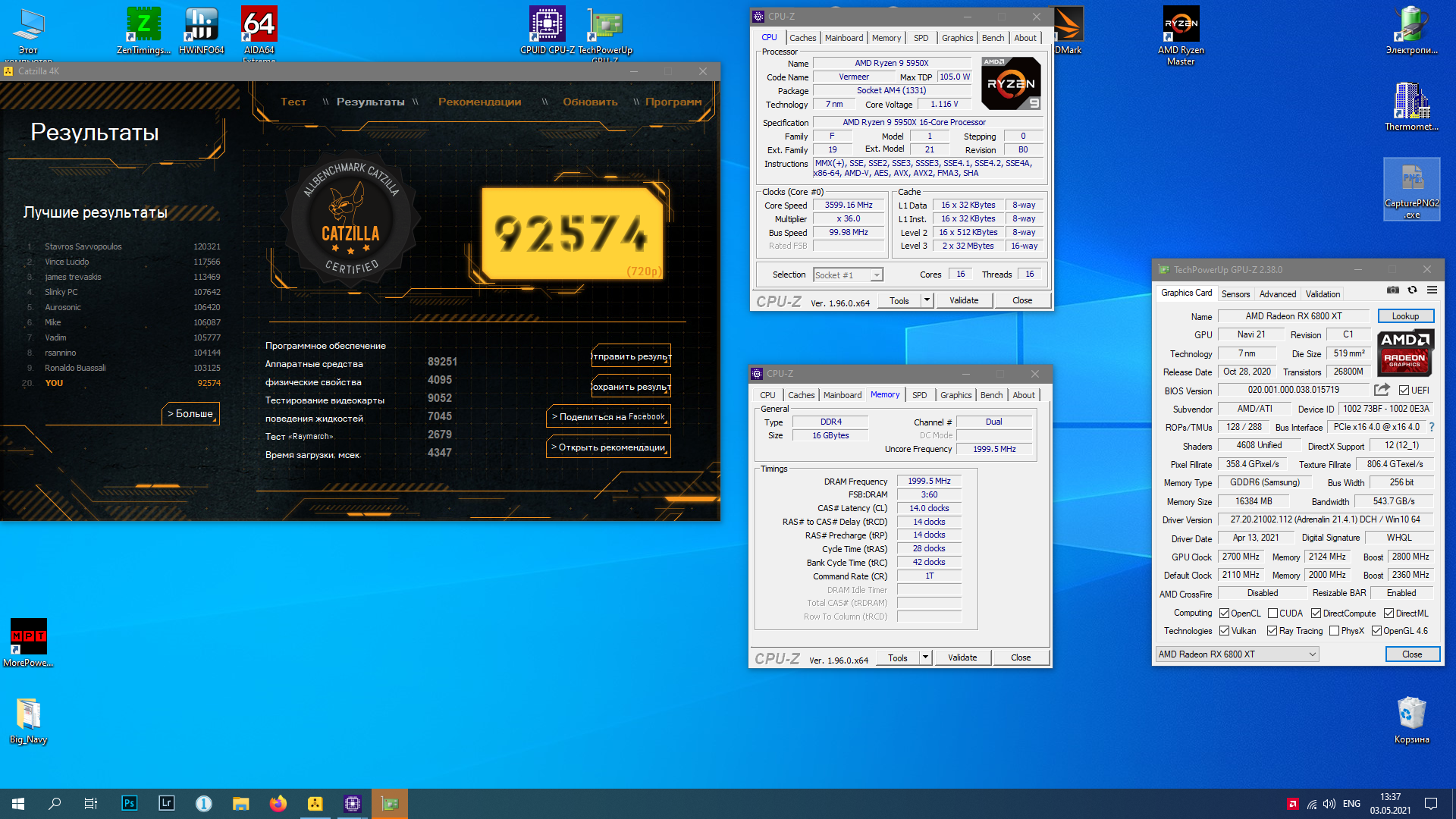Click Поделиться на Facebook button
This screenshot has width=1456, height=819.
pos(608,417)
